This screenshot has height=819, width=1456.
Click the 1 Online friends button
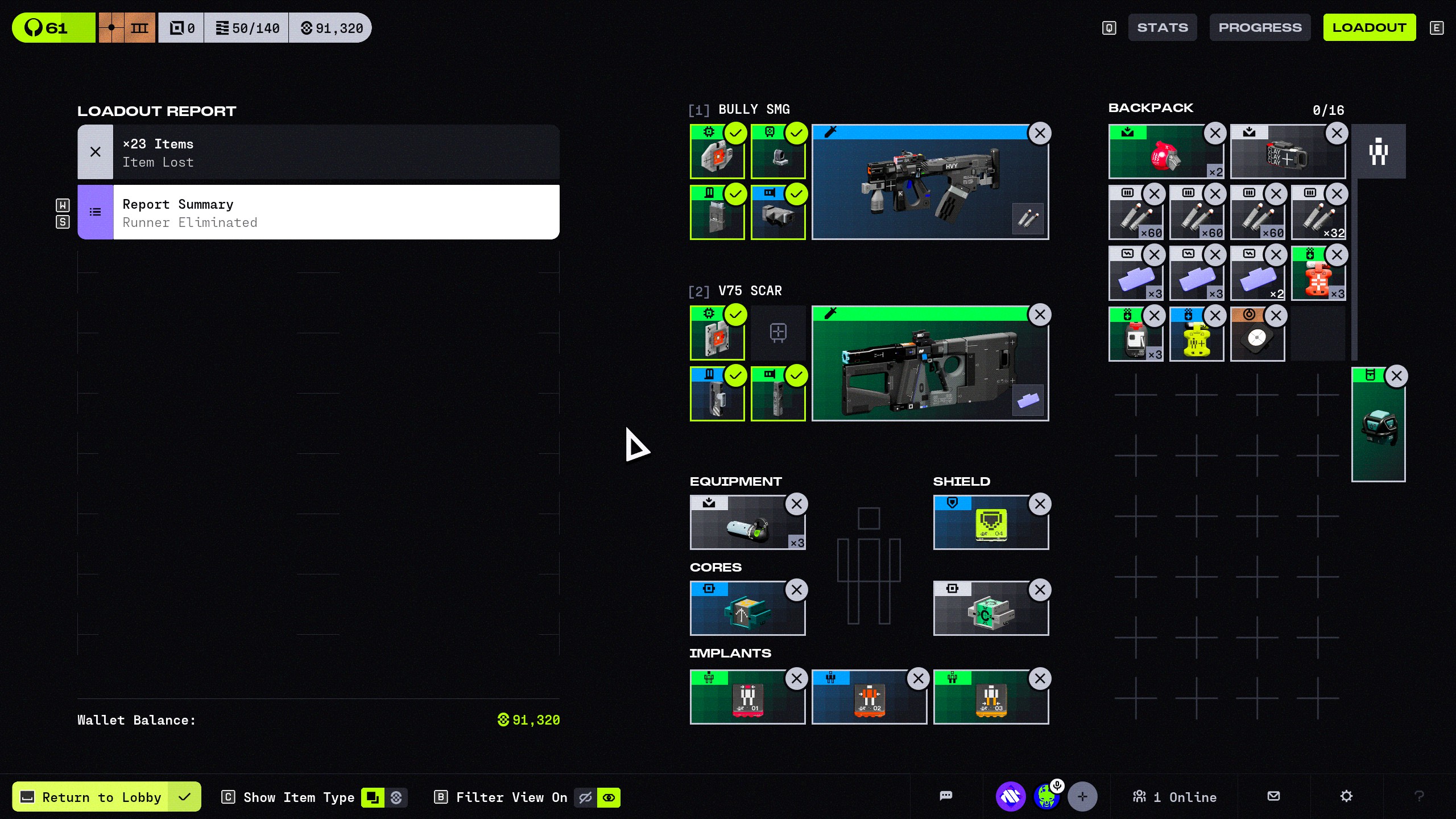click(1175, 797)
